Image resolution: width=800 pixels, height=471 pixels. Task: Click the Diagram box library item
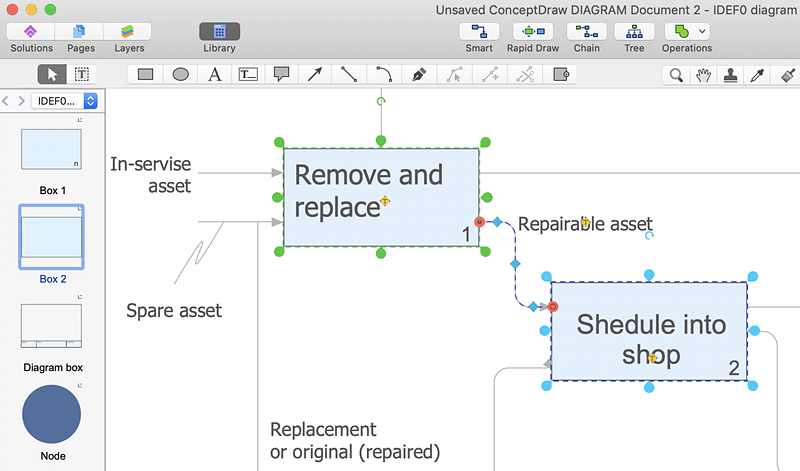tap(51, 325)
